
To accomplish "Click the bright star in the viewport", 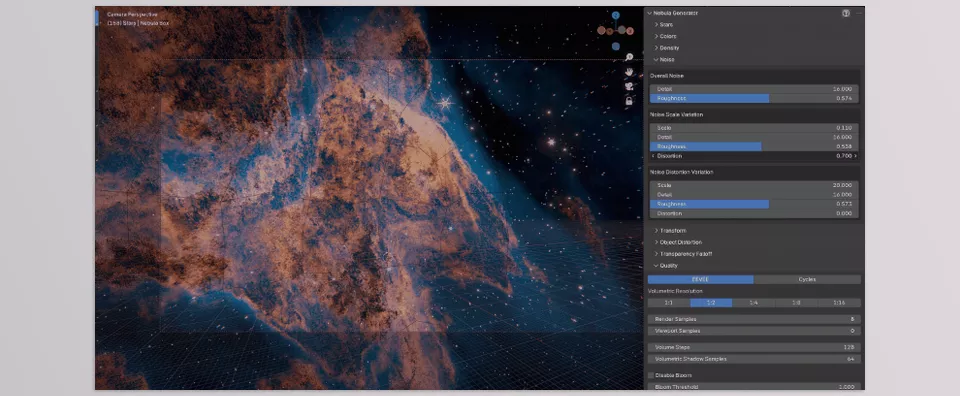I will (x=444, y=103).
